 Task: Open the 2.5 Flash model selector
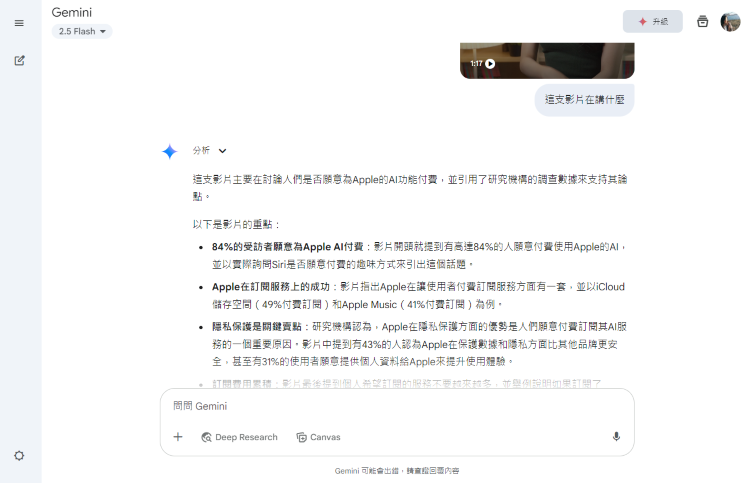coord(82,32)
